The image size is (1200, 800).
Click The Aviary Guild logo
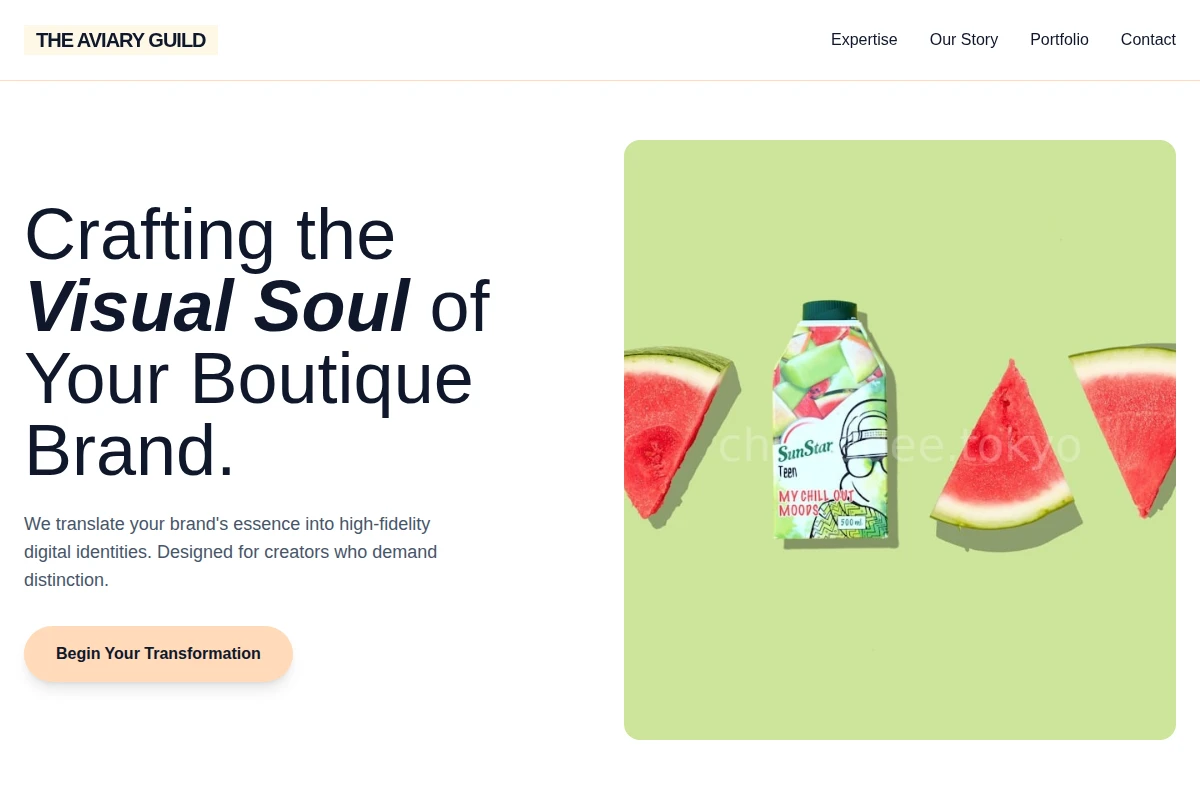(x=121, y=40)
